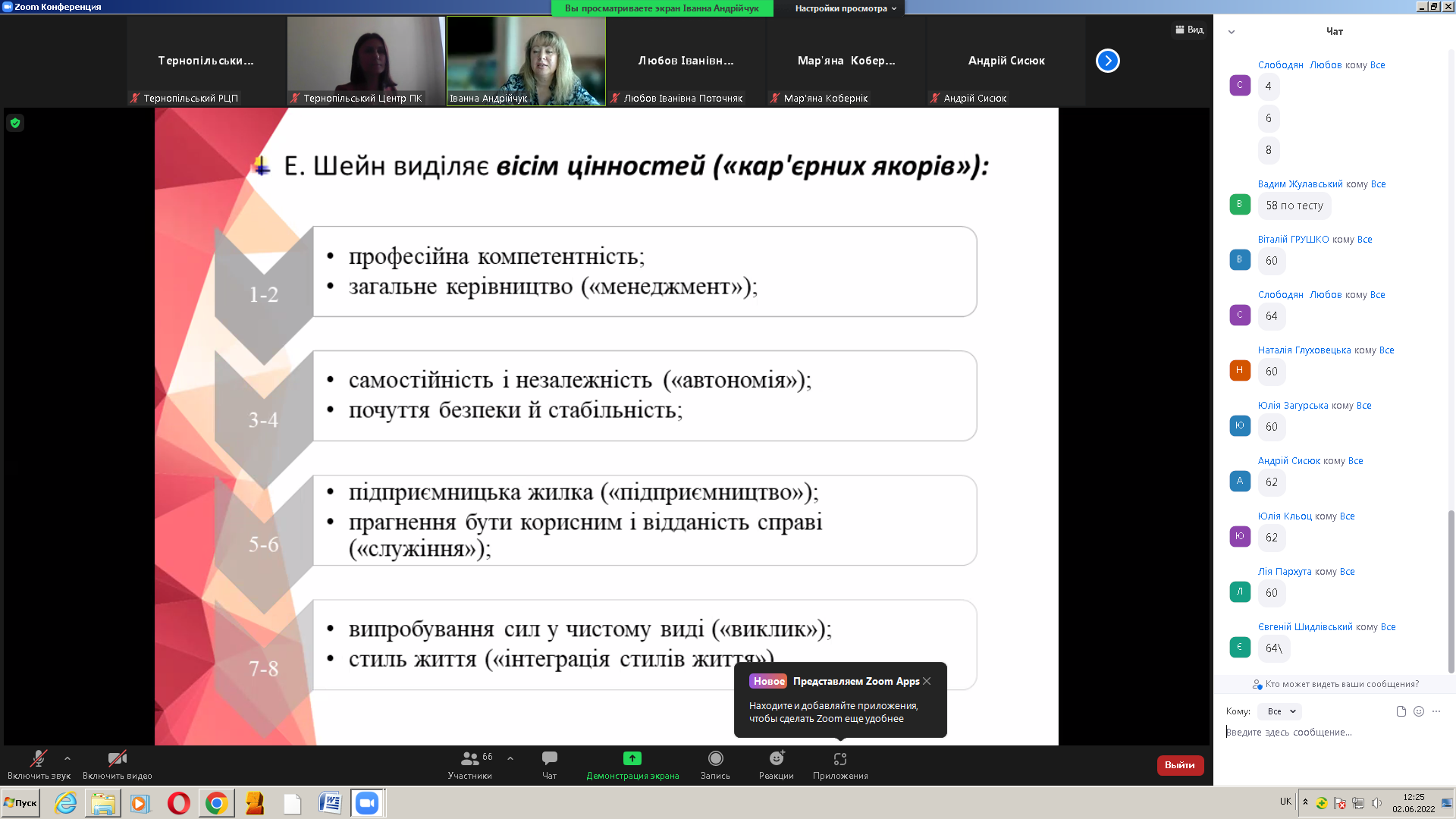
Task: Select Тернопільський Центр ПК video thumbnail
Action: click(366, 61)
